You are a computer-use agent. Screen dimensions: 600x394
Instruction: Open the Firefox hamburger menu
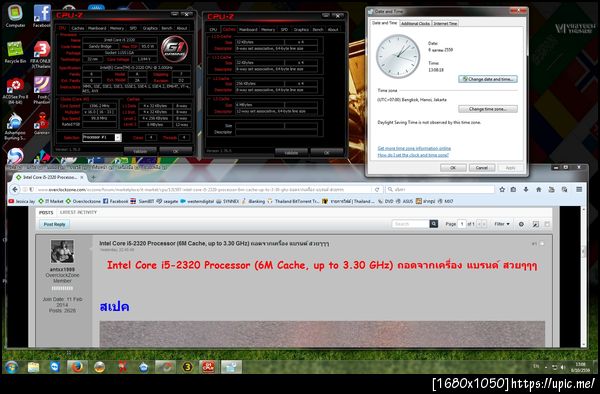pos(579,189)
